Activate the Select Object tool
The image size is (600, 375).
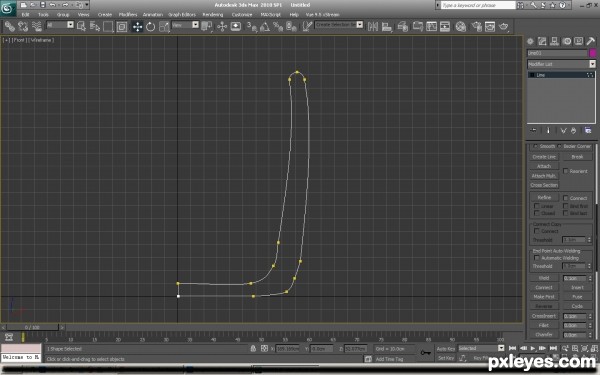(x=82, y=26)
